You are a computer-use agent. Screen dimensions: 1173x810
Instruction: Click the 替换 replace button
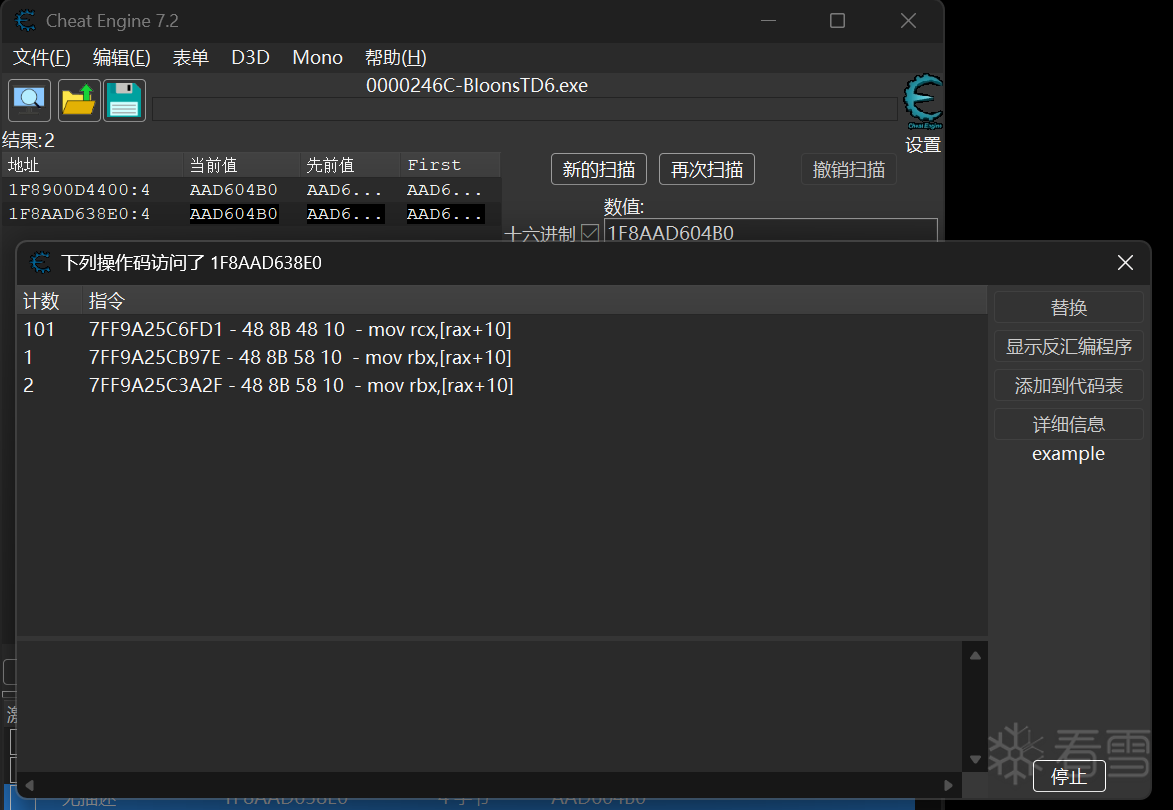coord(1068,307)
